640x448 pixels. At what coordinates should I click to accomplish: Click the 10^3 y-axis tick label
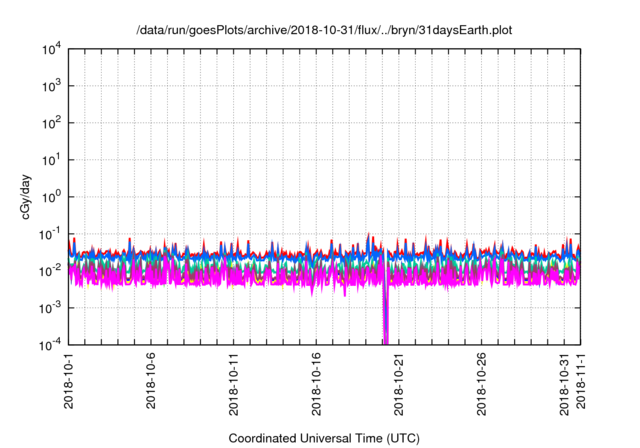tap(51, 86)
